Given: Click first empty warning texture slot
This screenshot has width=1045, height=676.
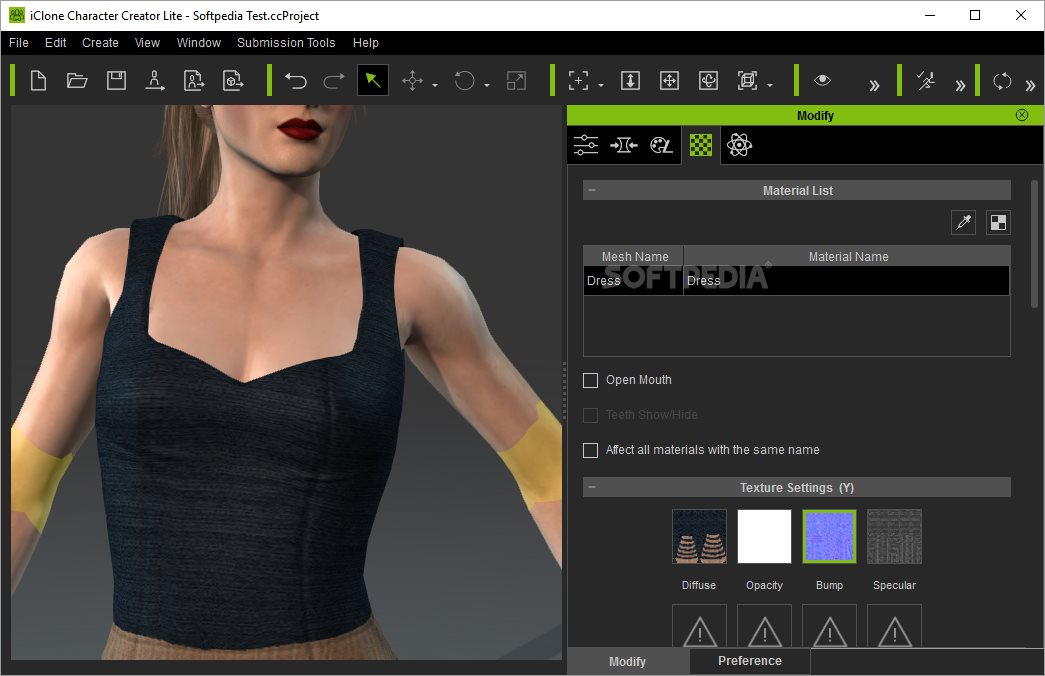Looking at the screenshot, I should point(699,626).
